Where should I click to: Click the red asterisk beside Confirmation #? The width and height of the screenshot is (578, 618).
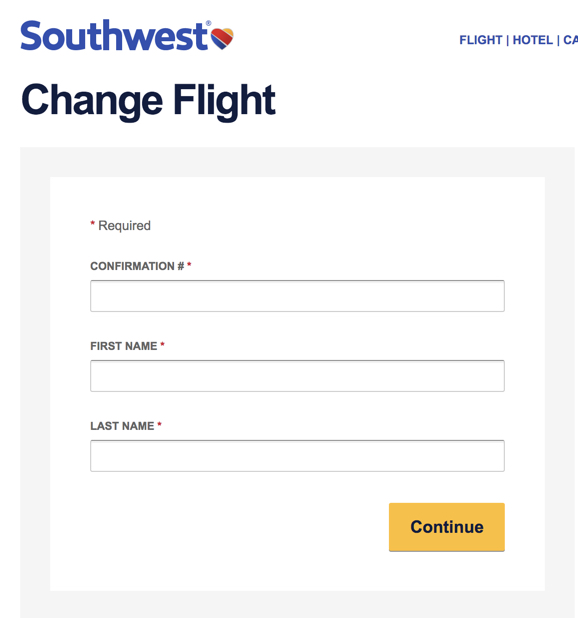click(189, 264)
